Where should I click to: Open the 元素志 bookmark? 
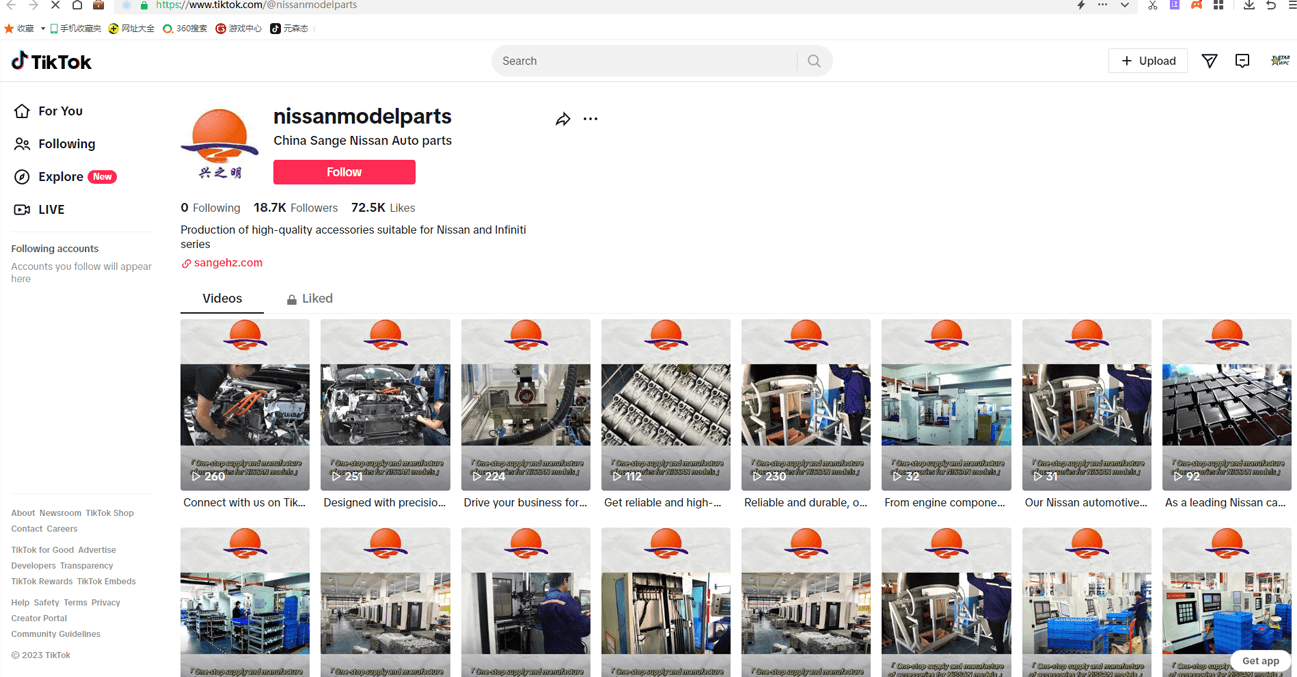coord(289,29)
